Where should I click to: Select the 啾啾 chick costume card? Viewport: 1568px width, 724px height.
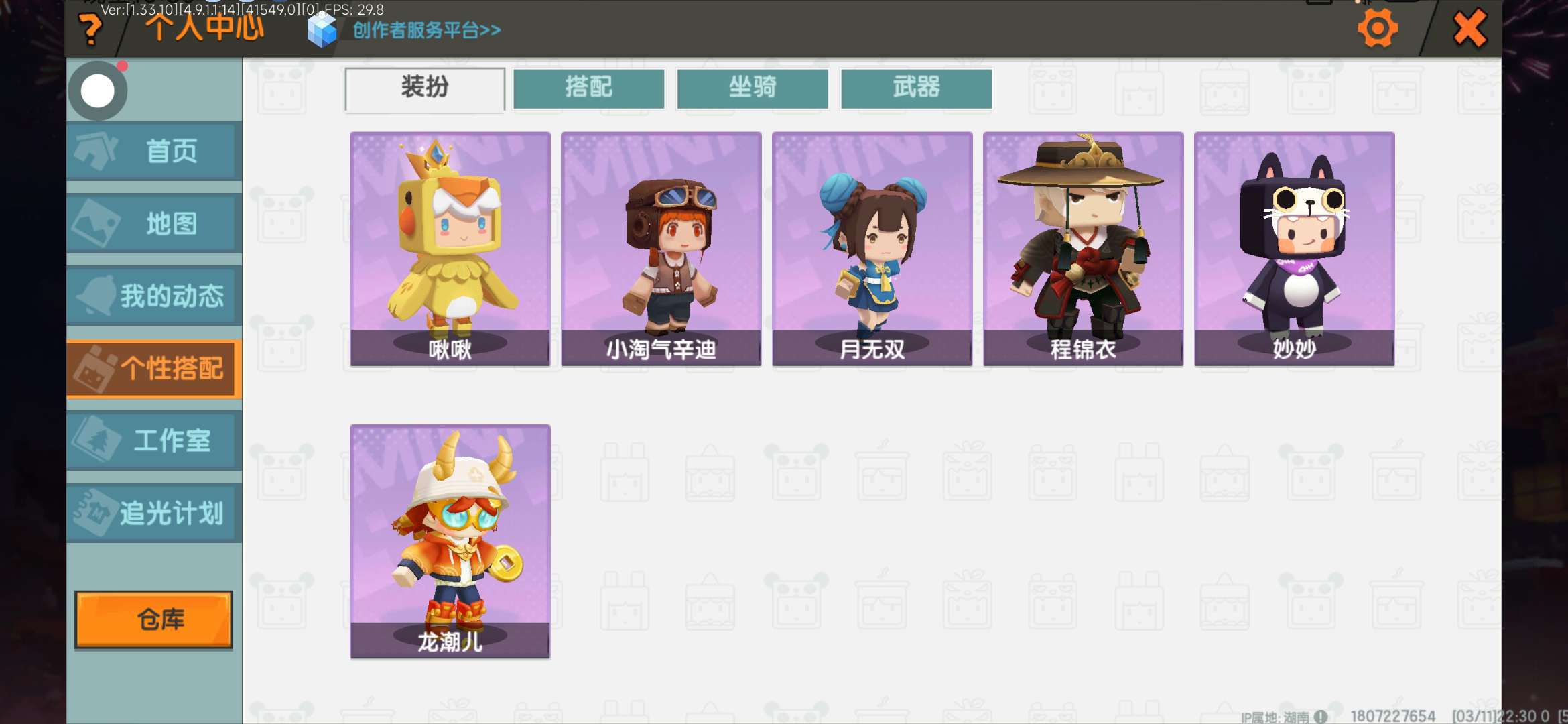pyautogui.click(x=450, y=249)
